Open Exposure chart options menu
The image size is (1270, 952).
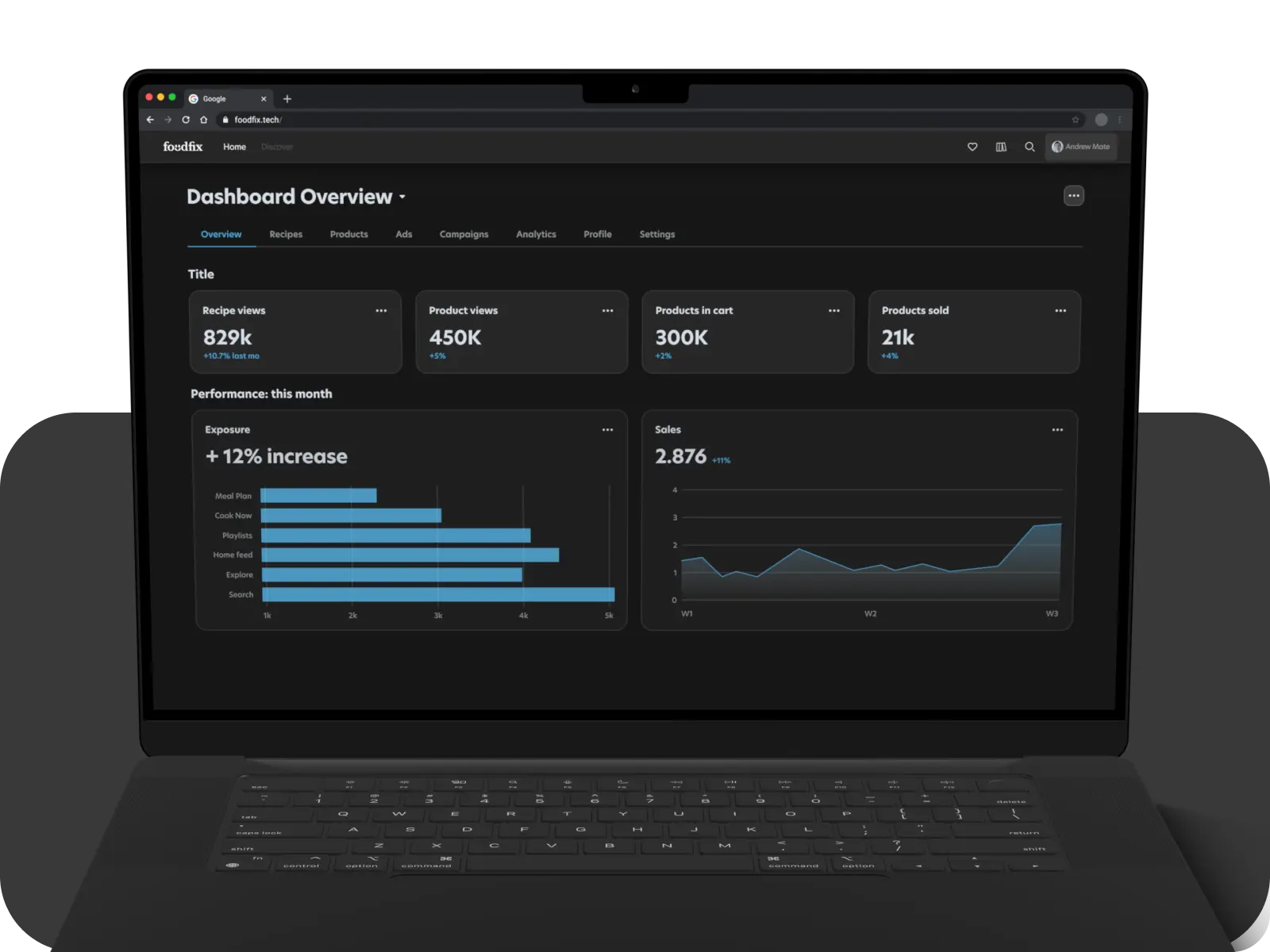(x=607, y=430)
